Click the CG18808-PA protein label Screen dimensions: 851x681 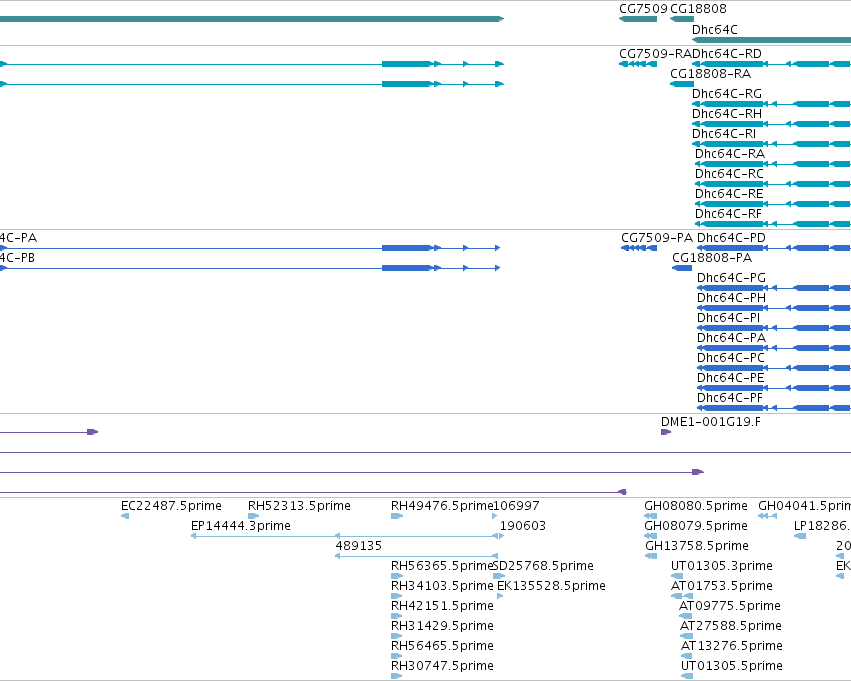(712, 258)
